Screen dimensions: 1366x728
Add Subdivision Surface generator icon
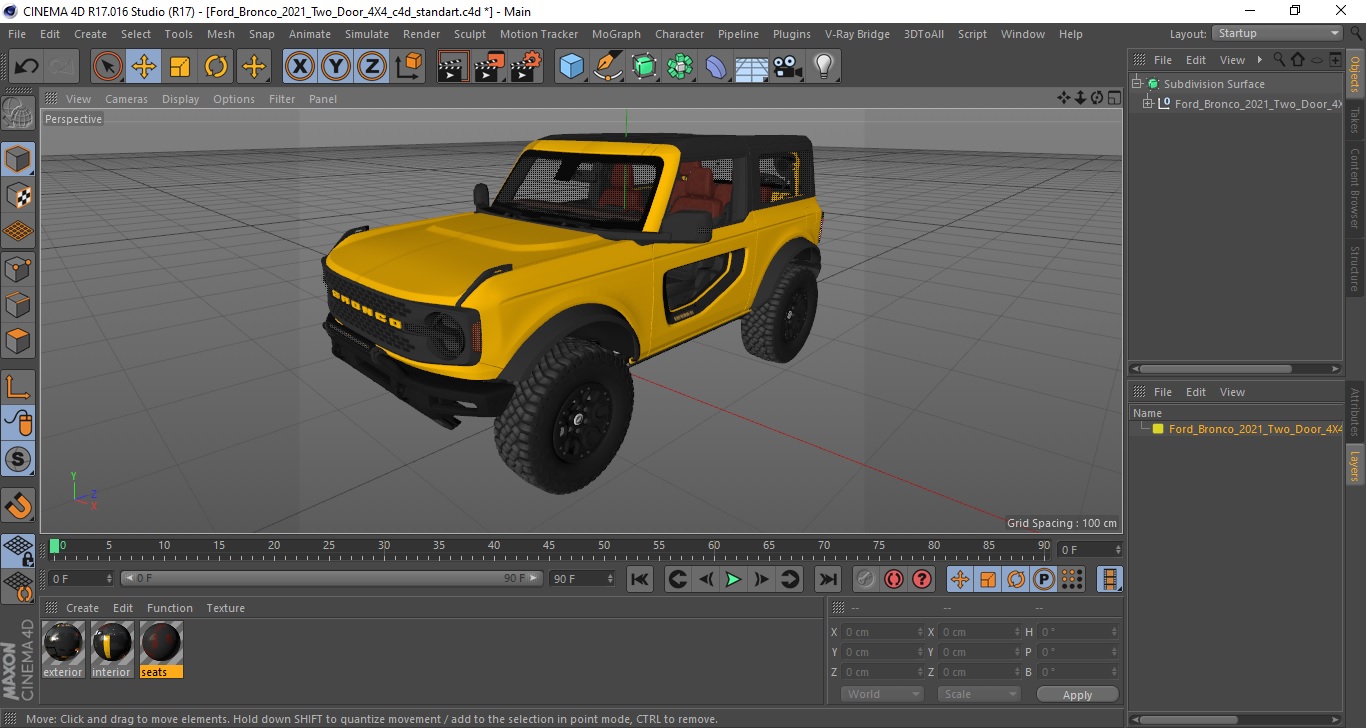pyautogui.click(x=644, y=67)
